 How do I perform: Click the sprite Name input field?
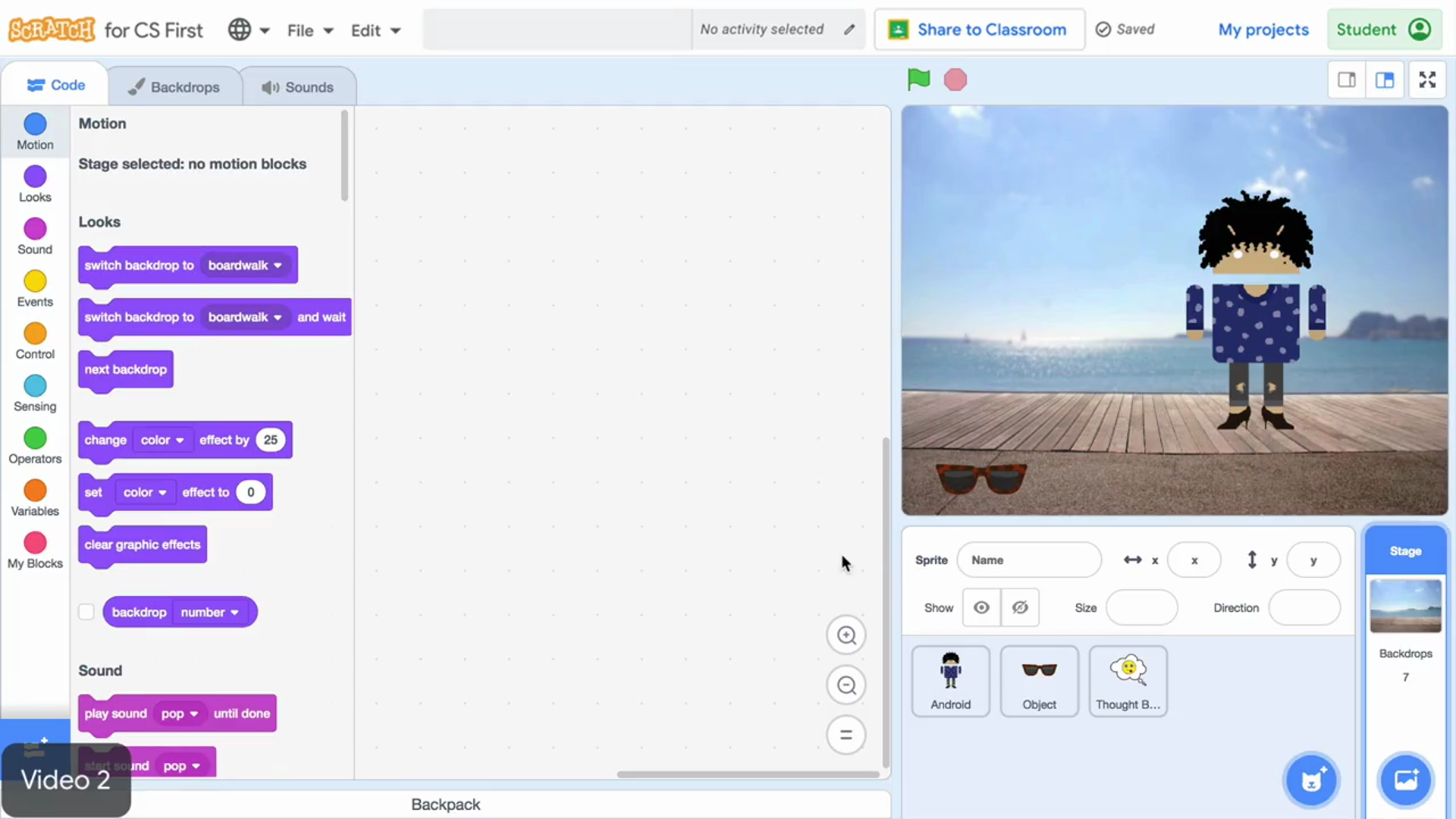tap(1029, 560)
